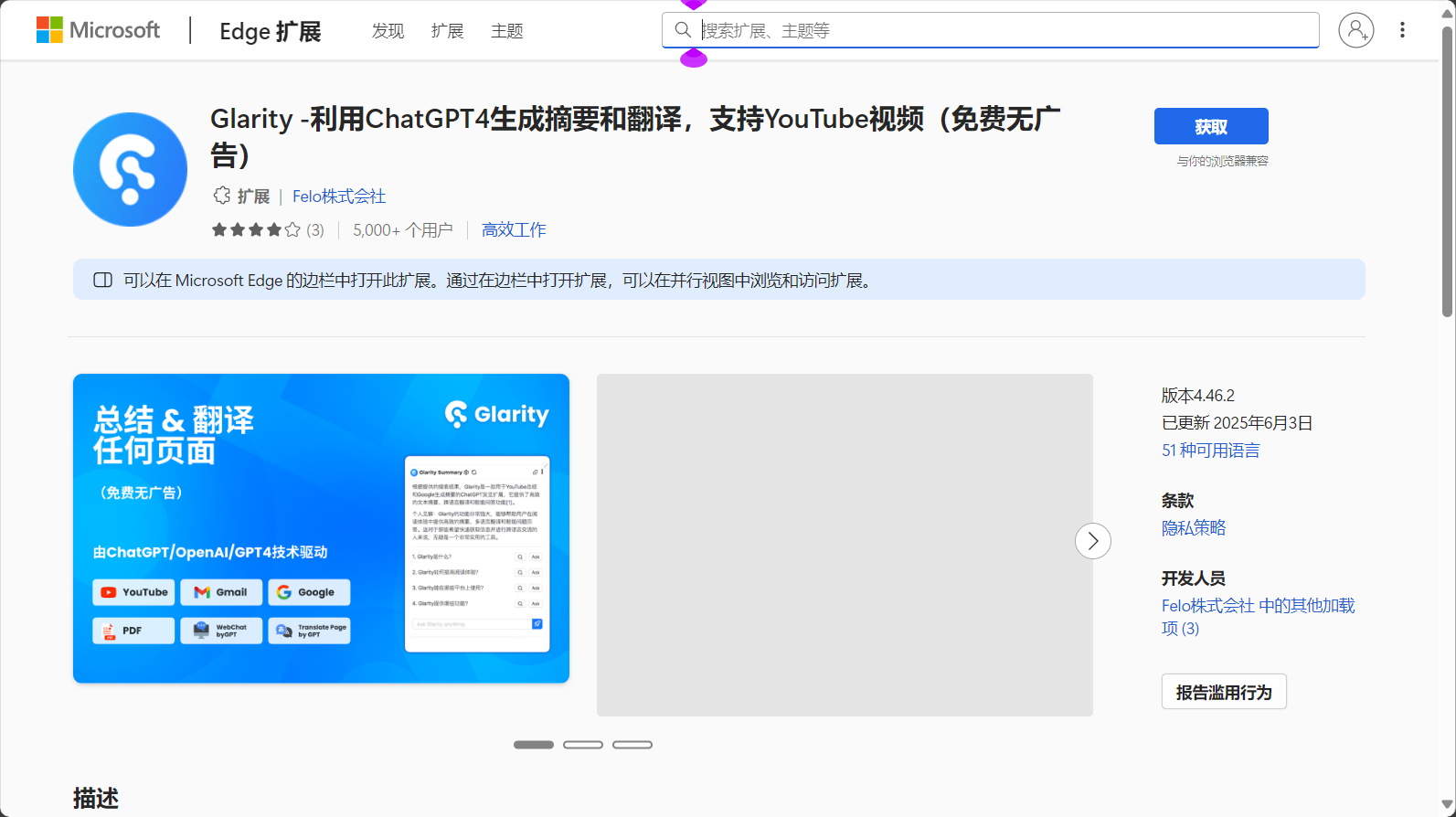Click the 获取 install button
1456x817 pixels.
pos(1211,126)
